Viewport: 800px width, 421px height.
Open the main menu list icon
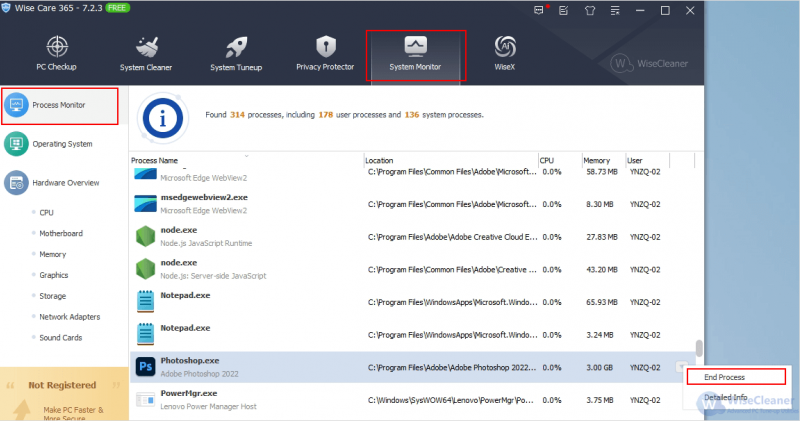pyautogui.click(x=615, y=10)
